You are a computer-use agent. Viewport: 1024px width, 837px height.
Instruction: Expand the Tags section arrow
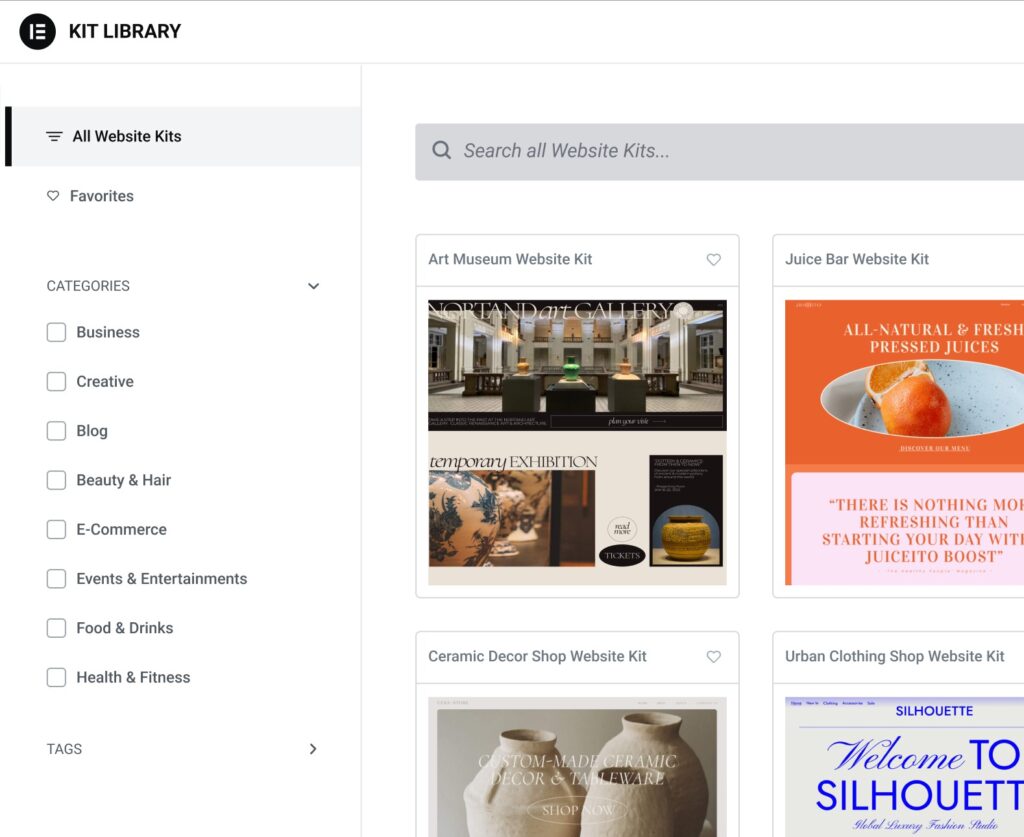click(x=313, y=749)
